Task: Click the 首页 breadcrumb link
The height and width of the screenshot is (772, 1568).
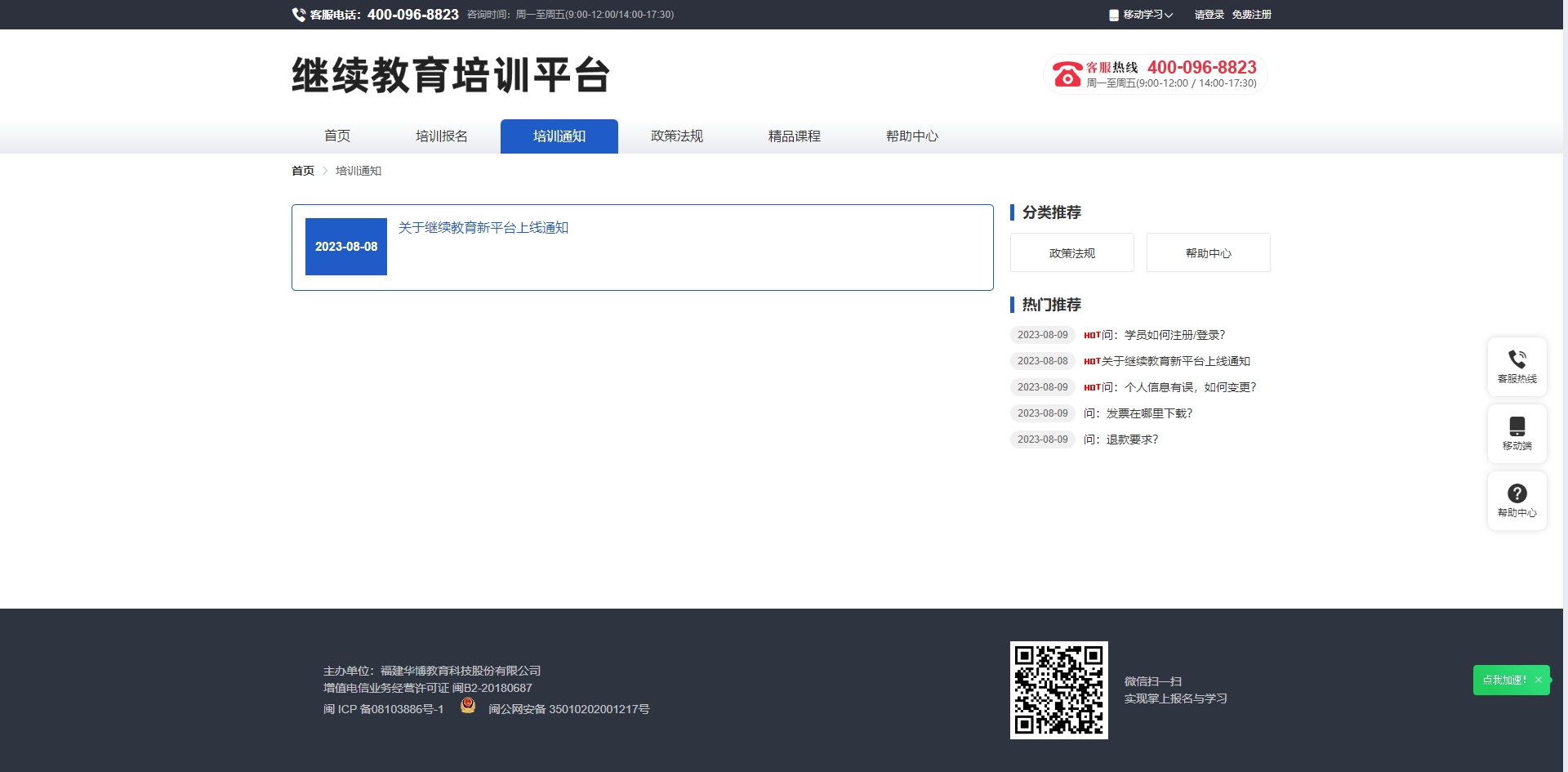Action: 303,171
